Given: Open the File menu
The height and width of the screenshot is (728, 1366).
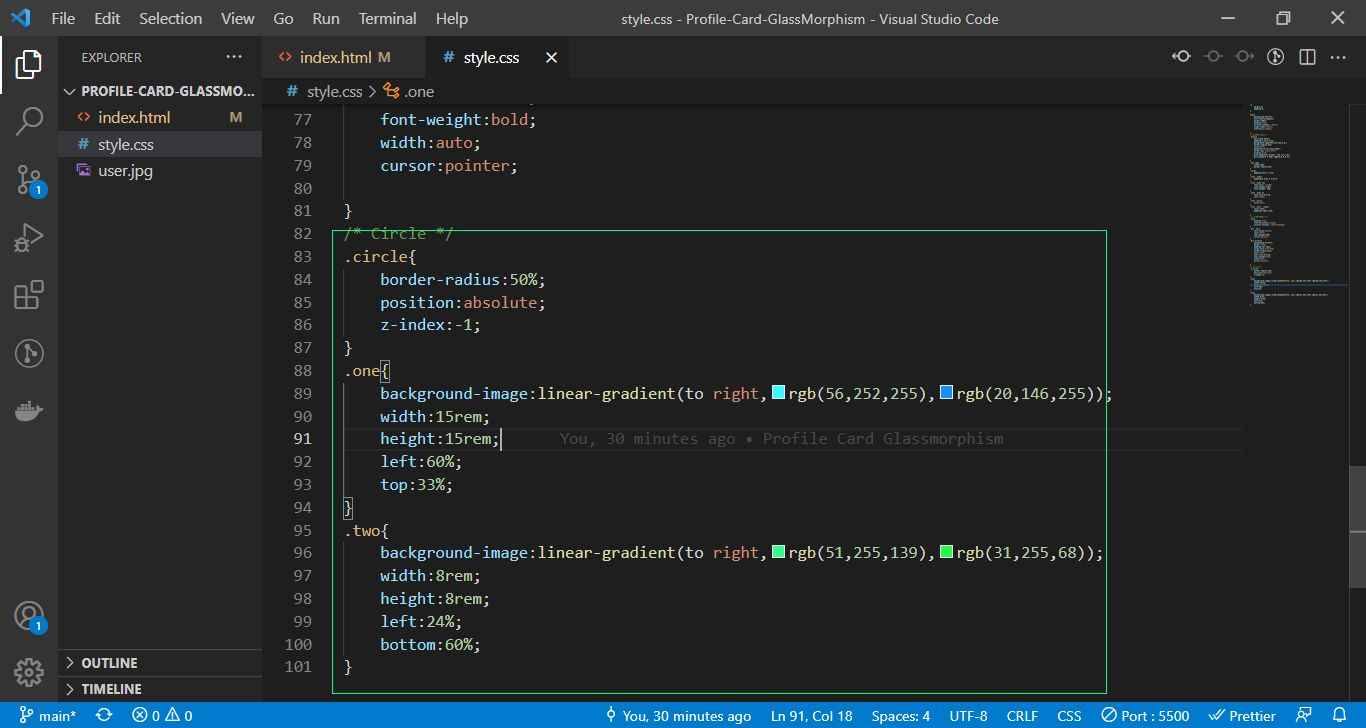Looking at the screenshot, I should [63, 18].
